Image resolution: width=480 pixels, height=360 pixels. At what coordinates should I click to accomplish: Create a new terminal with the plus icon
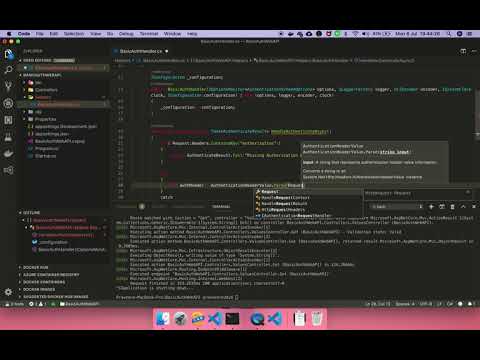coord(431,207)
